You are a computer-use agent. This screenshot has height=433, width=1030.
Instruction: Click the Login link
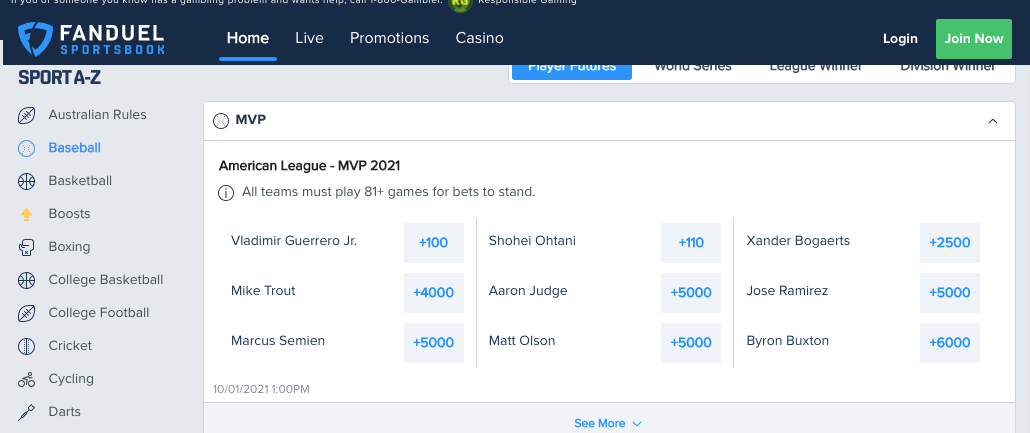(900, 39)
